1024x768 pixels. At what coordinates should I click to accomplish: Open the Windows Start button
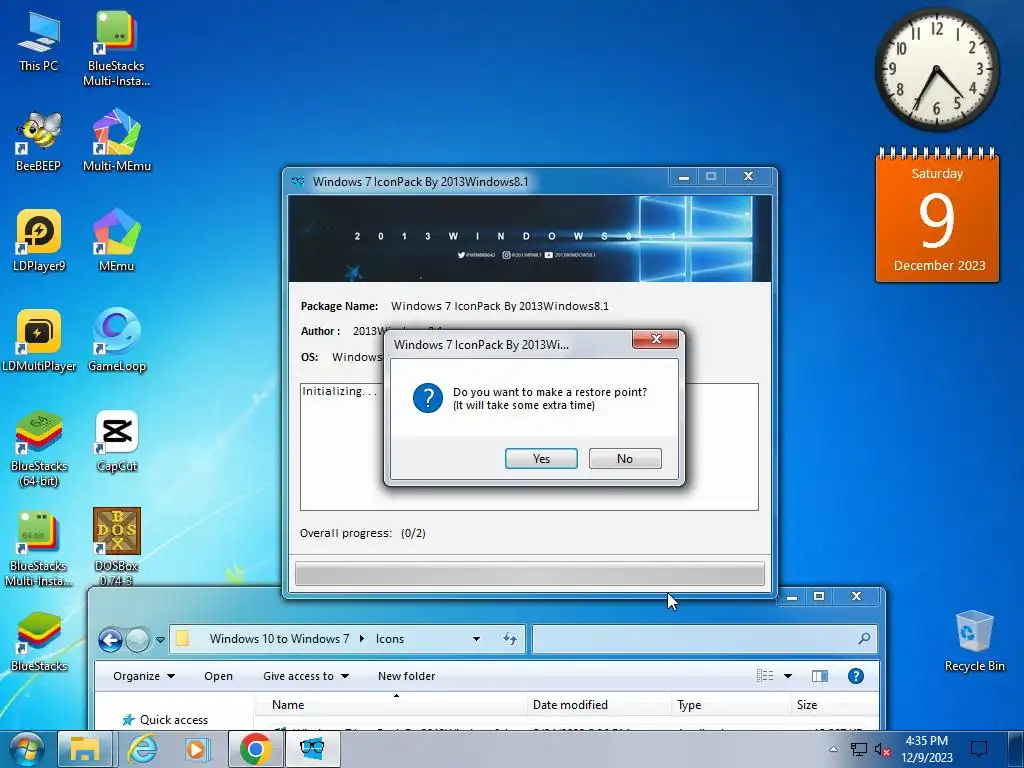26,749
